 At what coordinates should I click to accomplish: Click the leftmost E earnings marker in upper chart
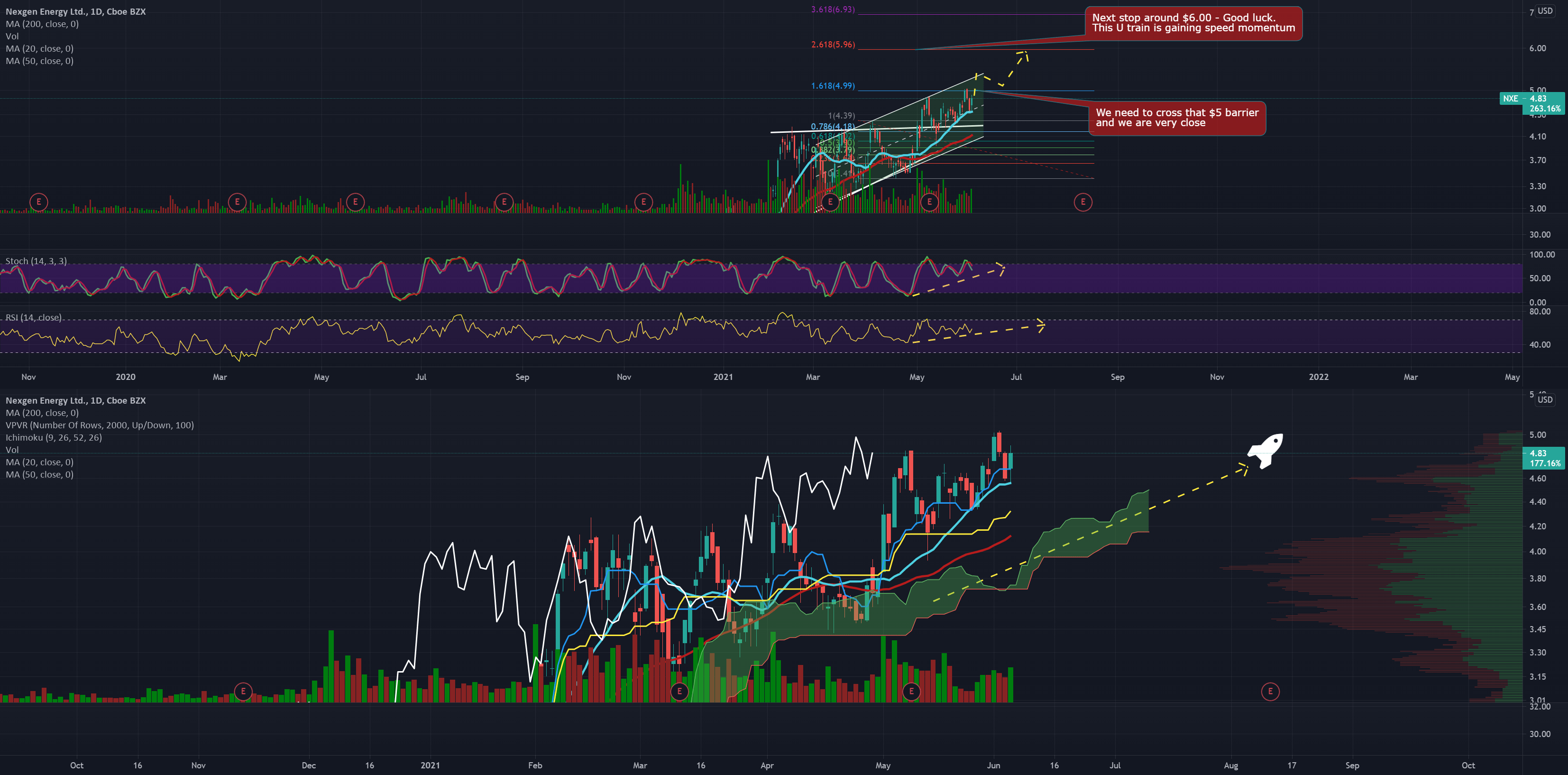(x=38, y=202)
